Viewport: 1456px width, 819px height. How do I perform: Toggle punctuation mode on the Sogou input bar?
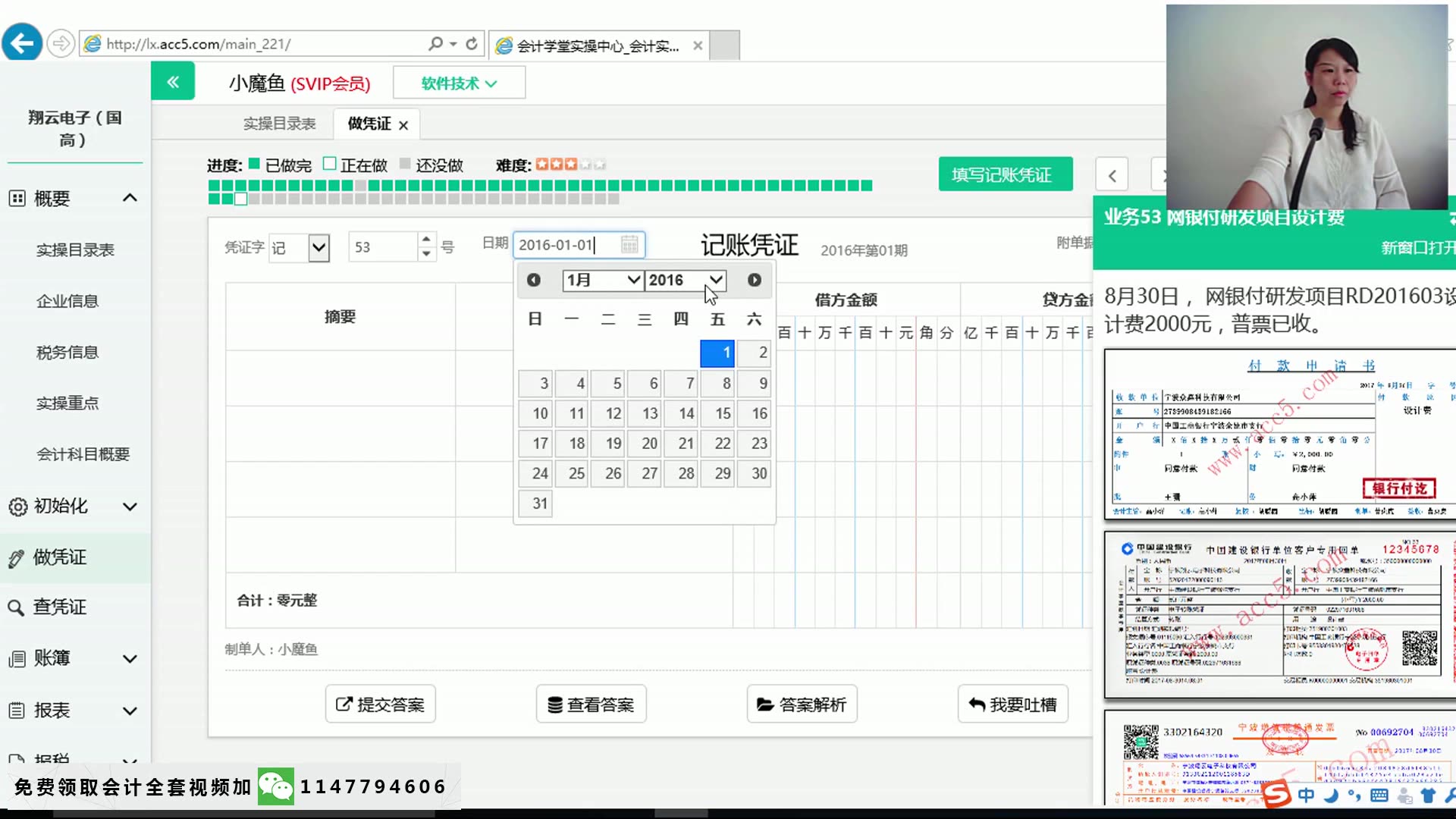(x=1355, y=795)
